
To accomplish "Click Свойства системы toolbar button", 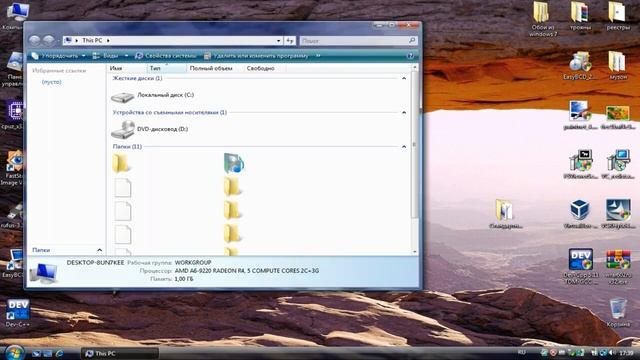I will 166,56.
